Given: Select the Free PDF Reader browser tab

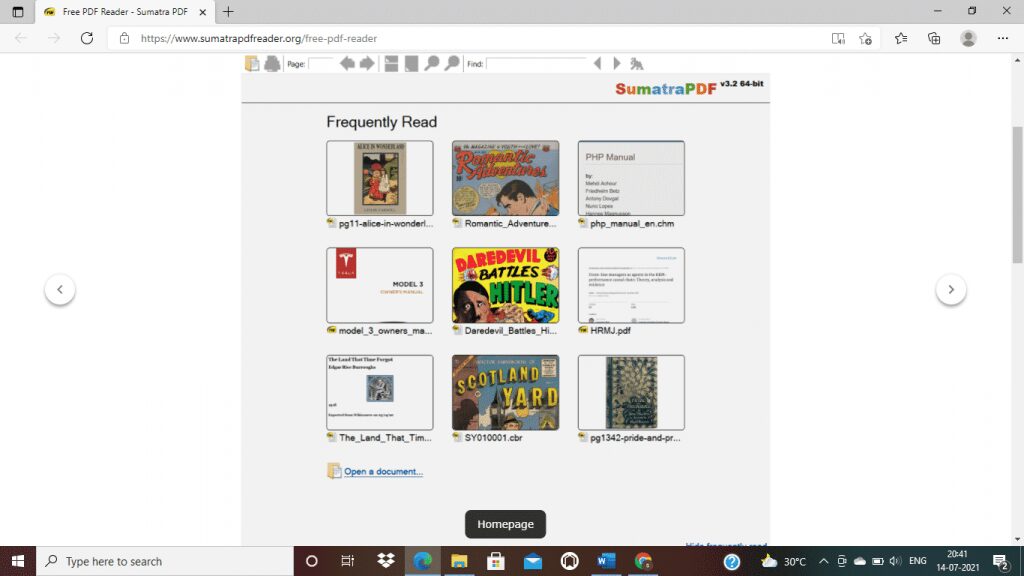Looking at the screenshot, I should pos(125,12).
